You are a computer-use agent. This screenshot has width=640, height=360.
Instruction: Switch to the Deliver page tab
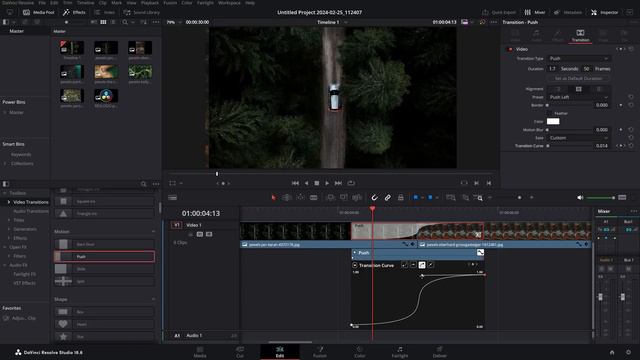pyautogui.click(x=440, y=352)
